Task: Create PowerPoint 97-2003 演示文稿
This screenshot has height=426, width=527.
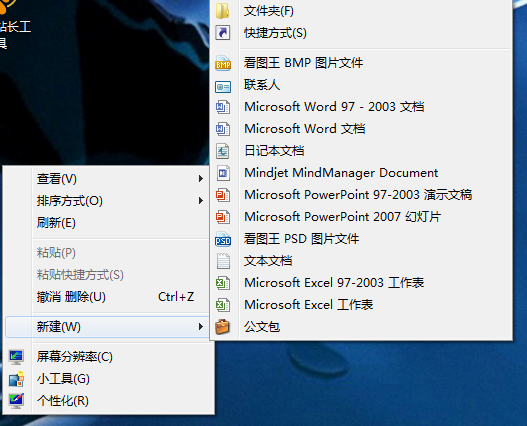Action: click(x=361, y=195)
